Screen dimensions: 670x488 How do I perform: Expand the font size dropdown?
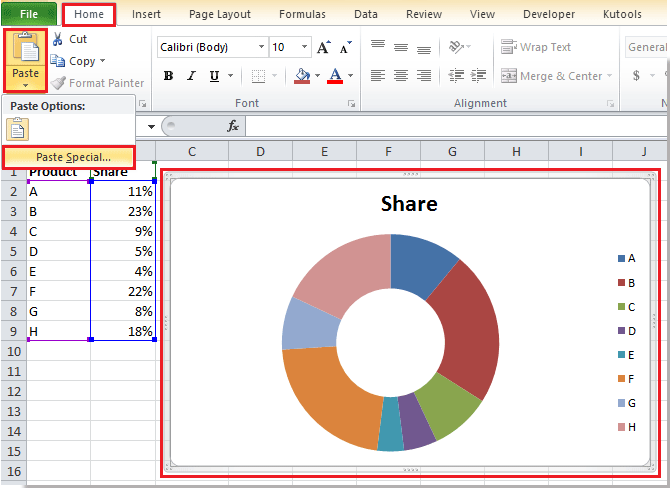click(x=304, y=47)
